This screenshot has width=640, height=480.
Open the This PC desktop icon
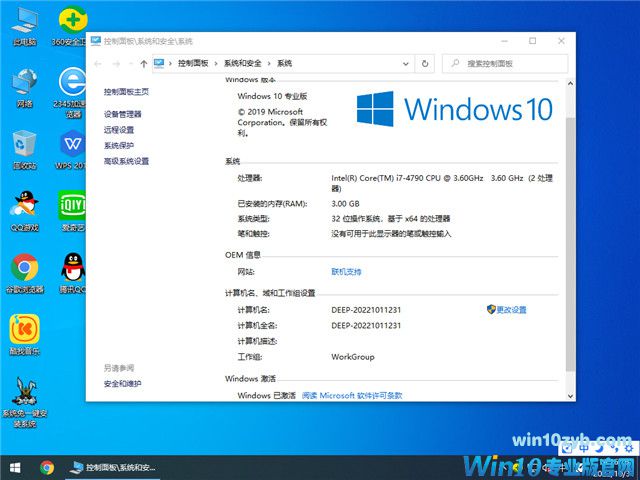pos(25,26)
